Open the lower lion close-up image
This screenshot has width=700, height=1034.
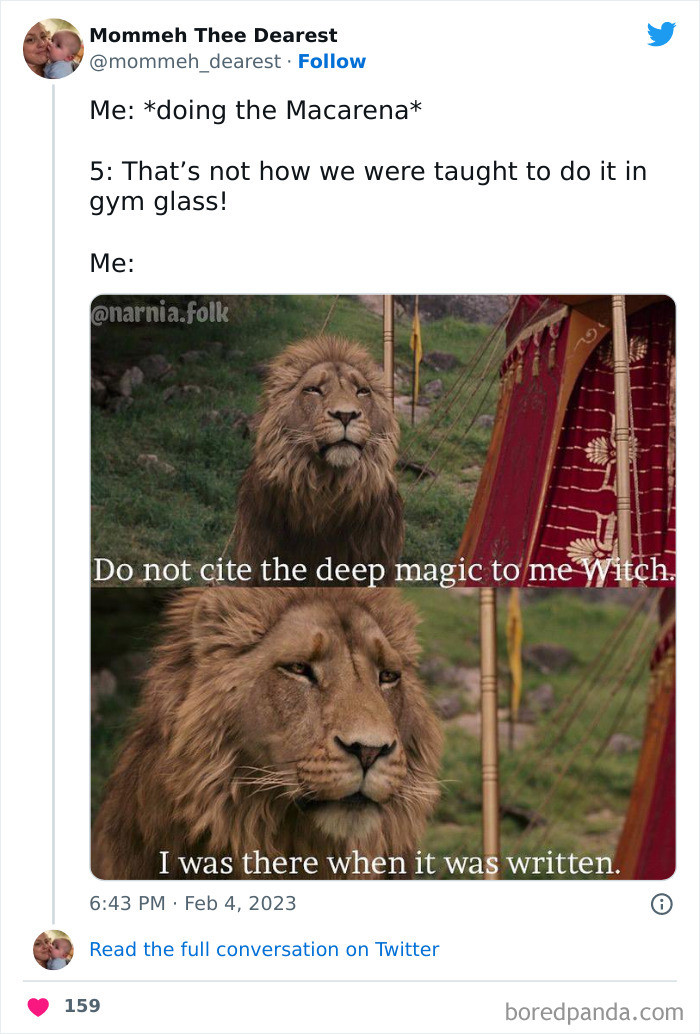(383, 720)
